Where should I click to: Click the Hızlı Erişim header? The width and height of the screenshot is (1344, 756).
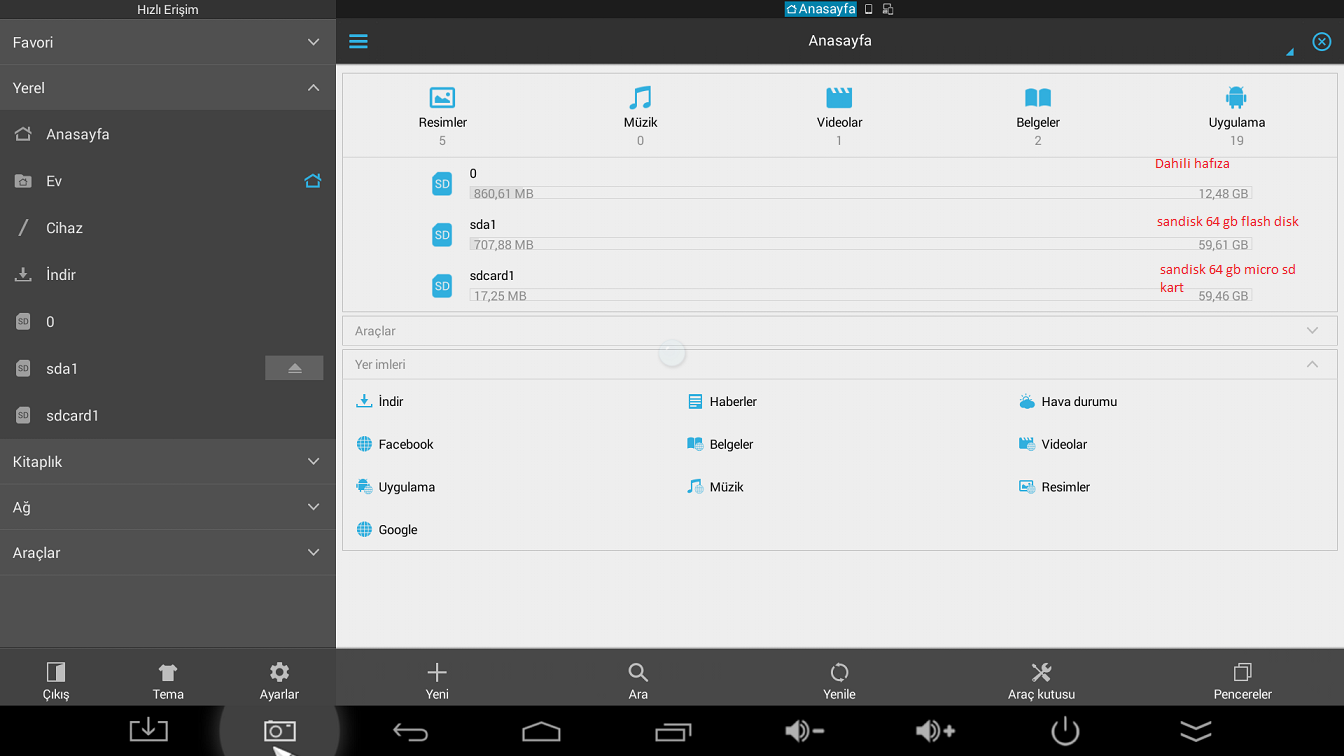coord(167,10)
